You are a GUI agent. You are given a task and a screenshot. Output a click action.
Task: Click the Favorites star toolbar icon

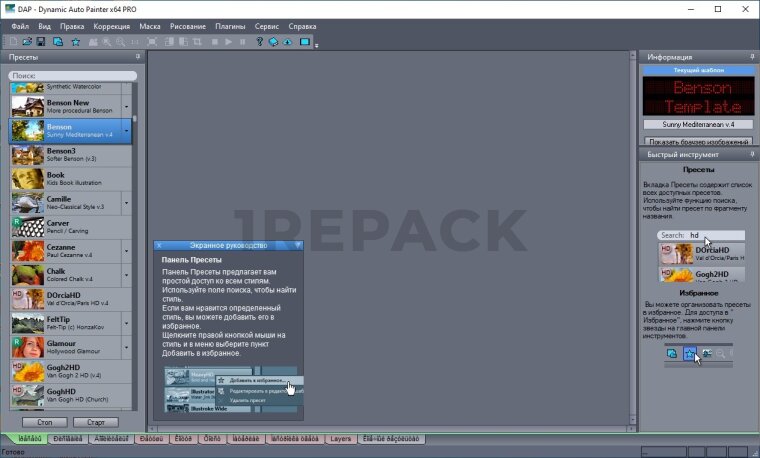click(x=75, y=42)
